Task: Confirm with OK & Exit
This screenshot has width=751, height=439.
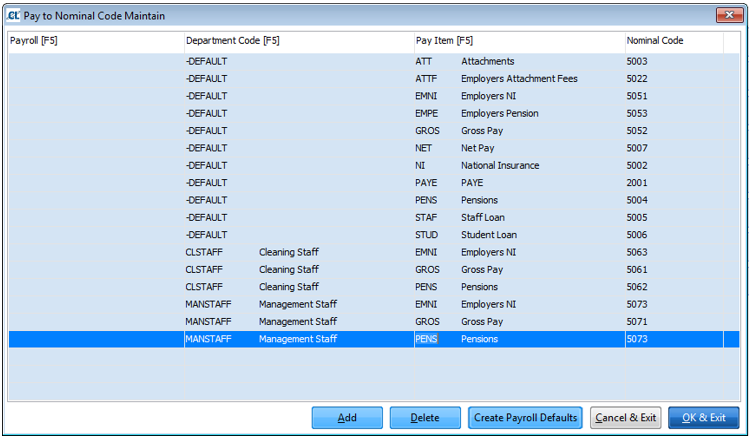Action: (703, 417)
